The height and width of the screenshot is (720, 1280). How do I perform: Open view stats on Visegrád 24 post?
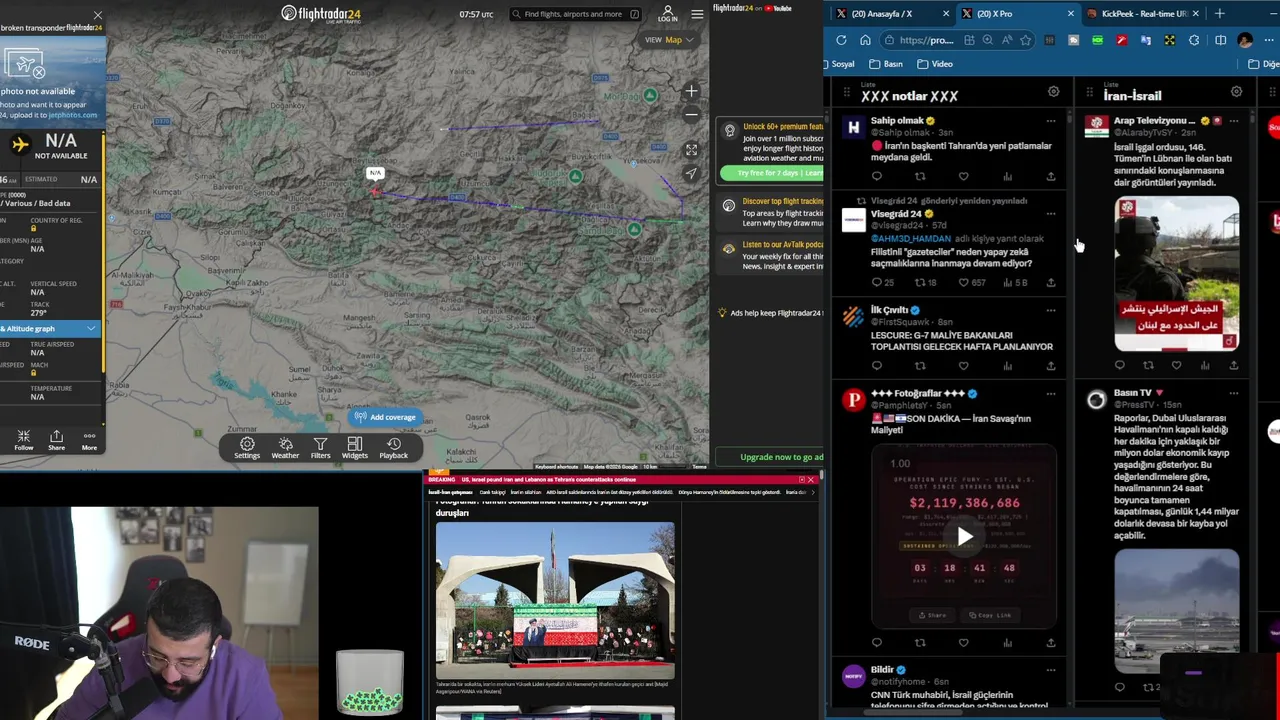(x=1015, y=283)
